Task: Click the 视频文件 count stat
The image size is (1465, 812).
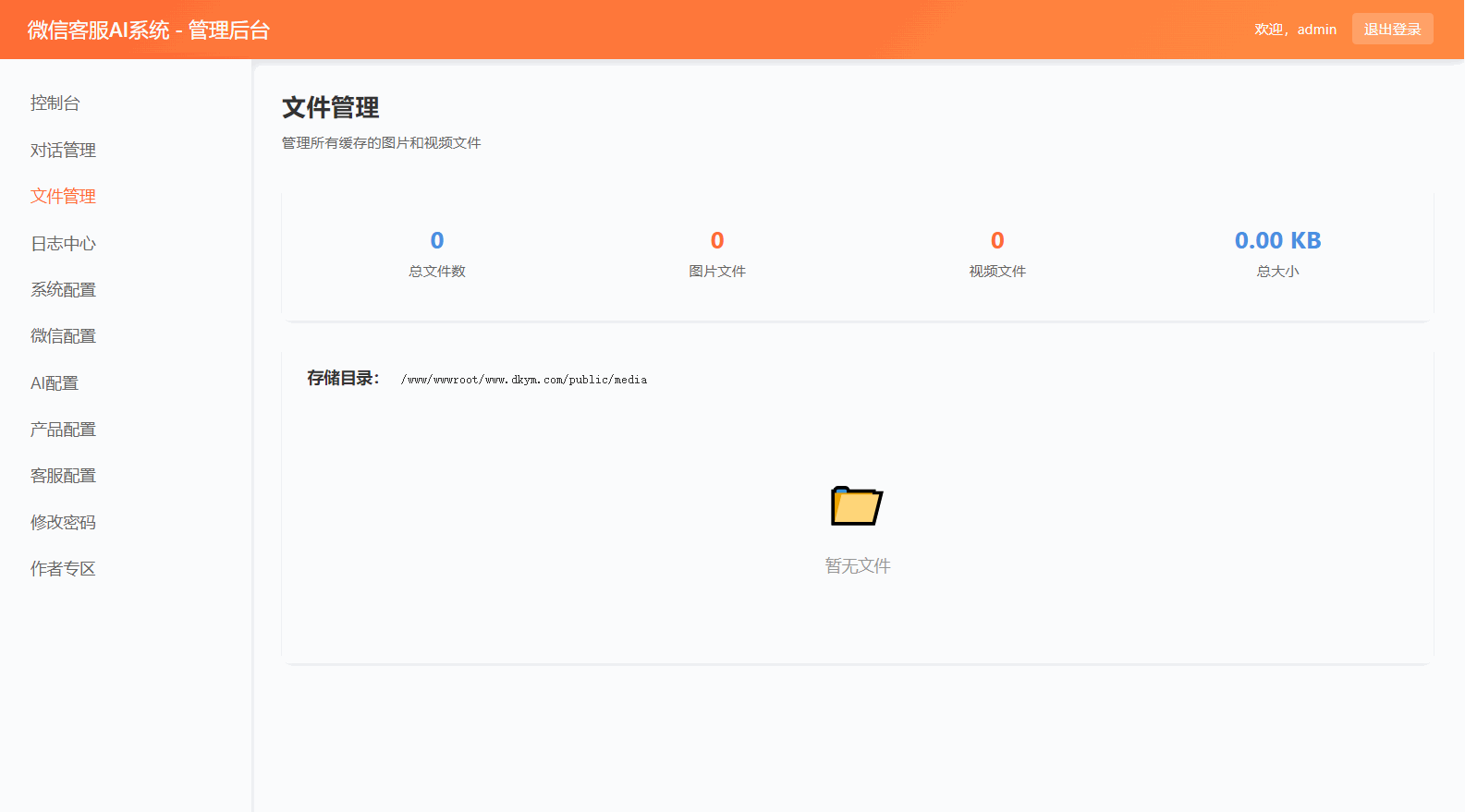Action: [x=997, y=241]
